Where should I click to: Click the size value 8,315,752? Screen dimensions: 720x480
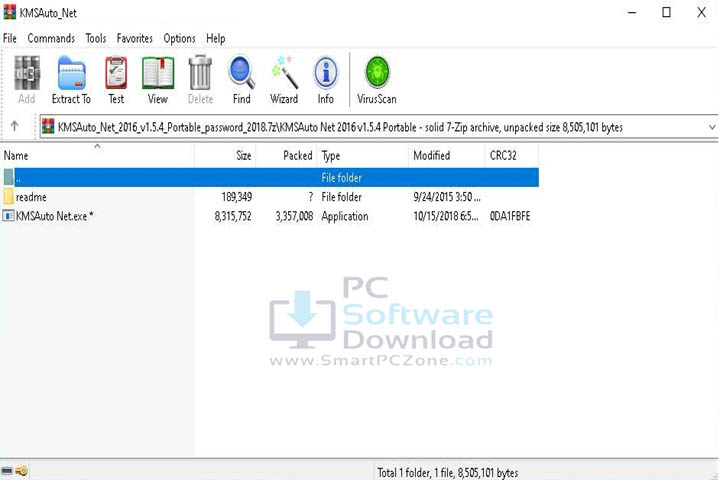tap(233, 216)
